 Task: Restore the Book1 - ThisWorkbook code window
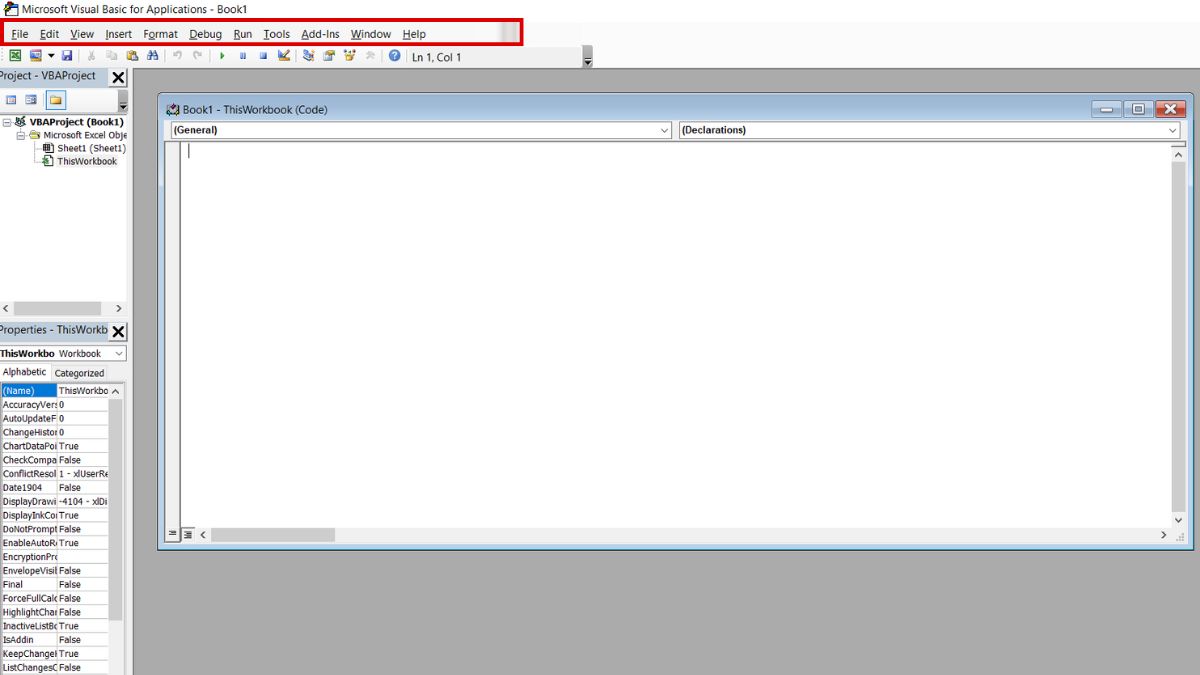(x=1139, y=109)
